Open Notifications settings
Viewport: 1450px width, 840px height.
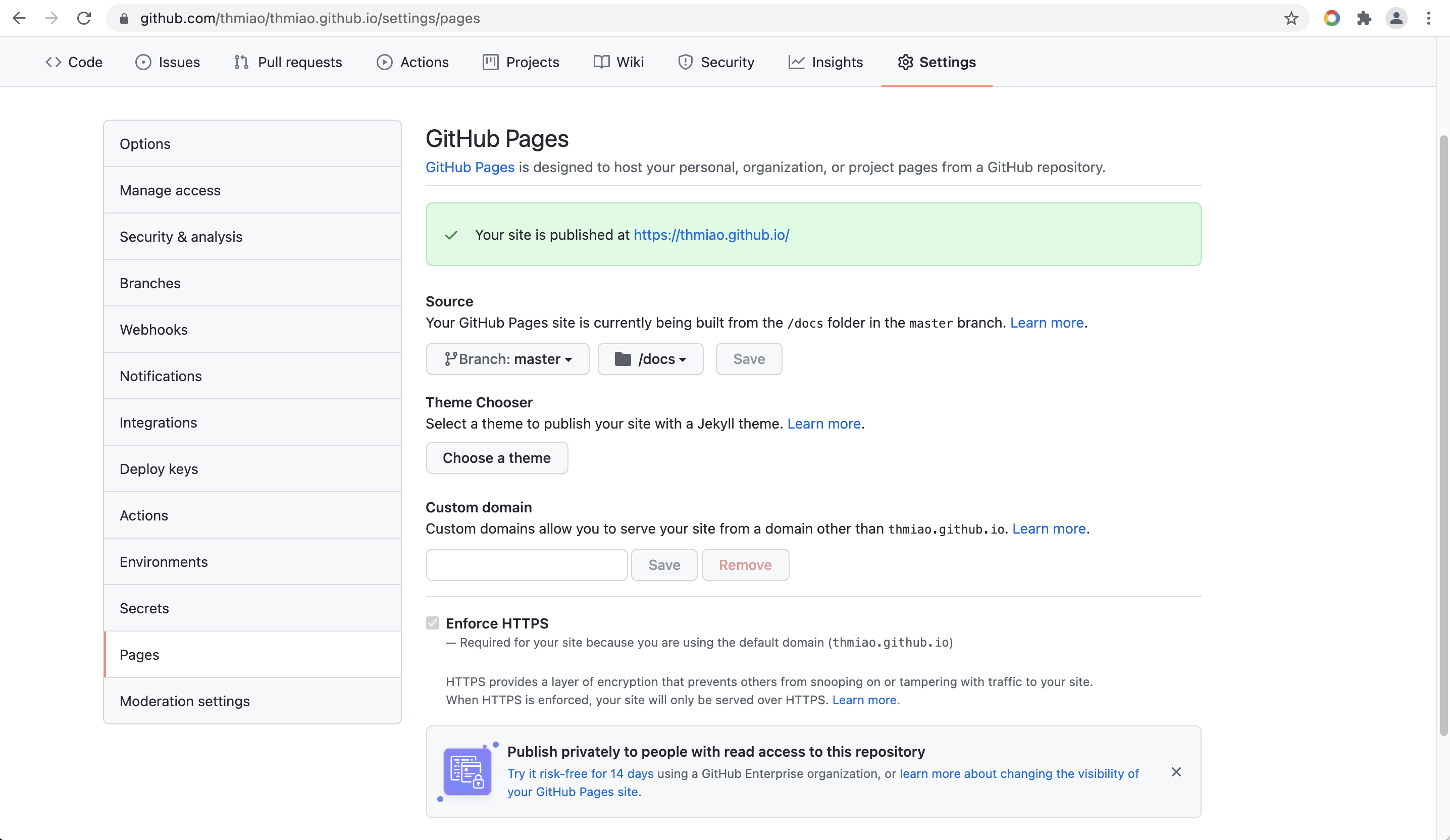pyautogui.click(x=252, y=376)
